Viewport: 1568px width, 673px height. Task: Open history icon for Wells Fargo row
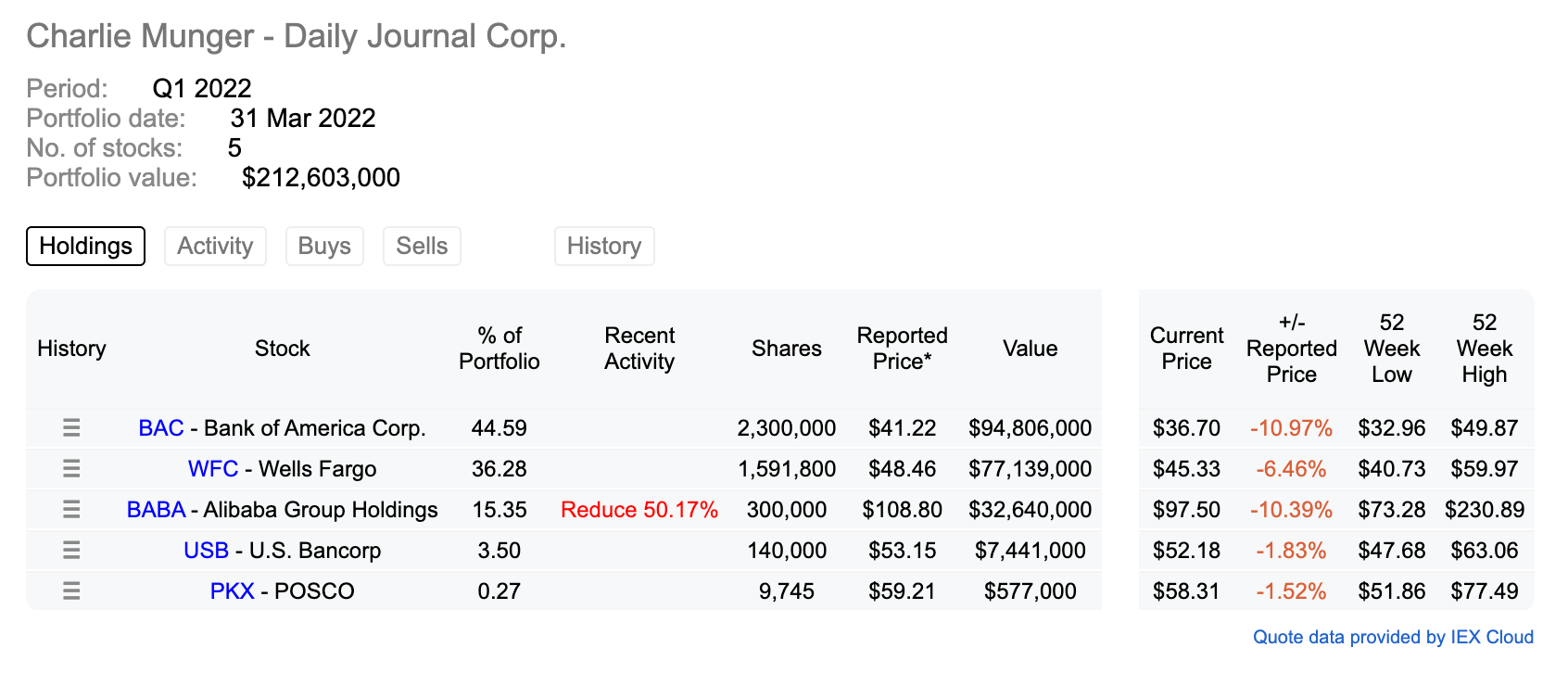pos(71,468)
